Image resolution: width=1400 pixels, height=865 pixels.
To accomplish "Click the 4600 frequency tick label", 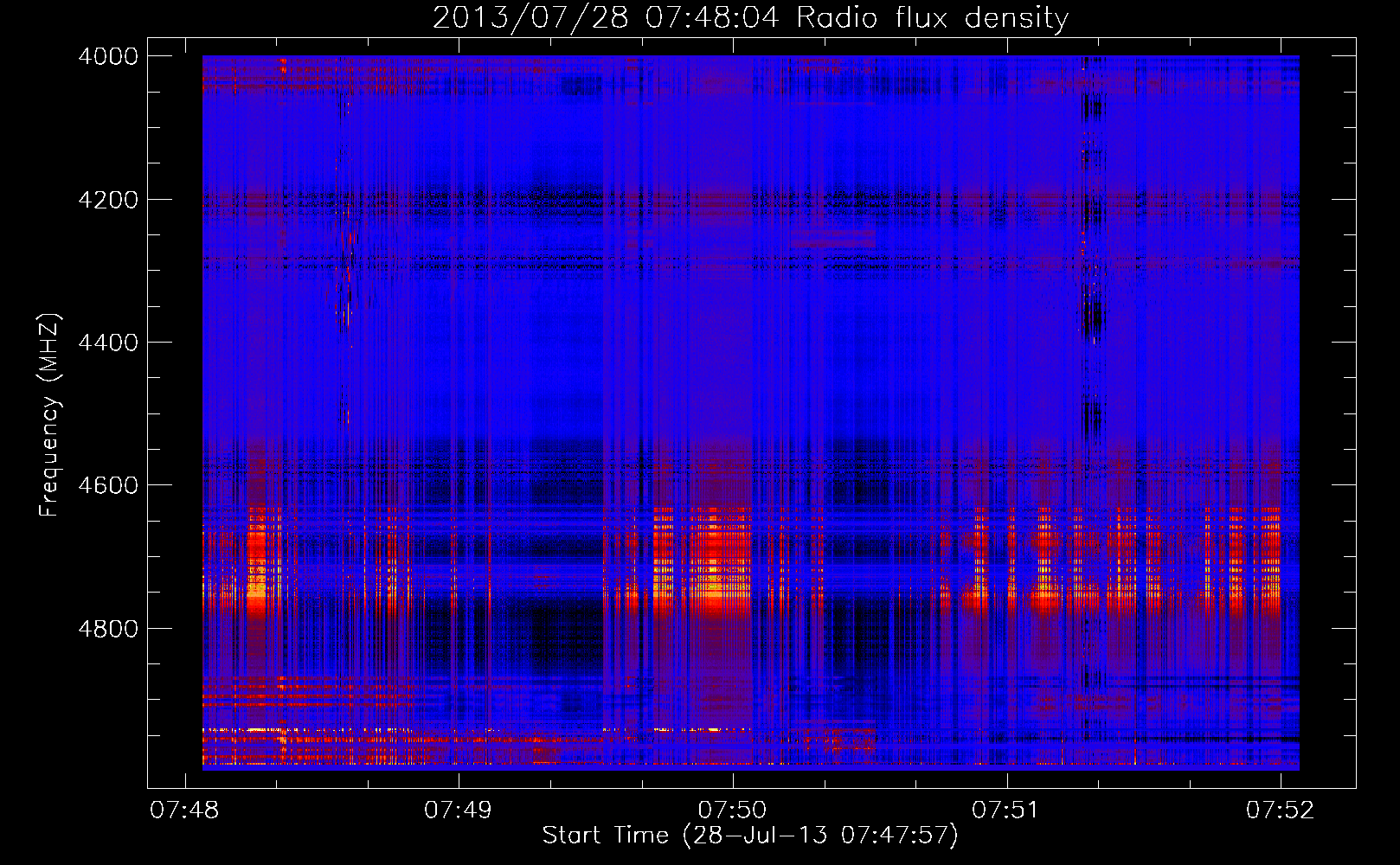I will (108, 485).
